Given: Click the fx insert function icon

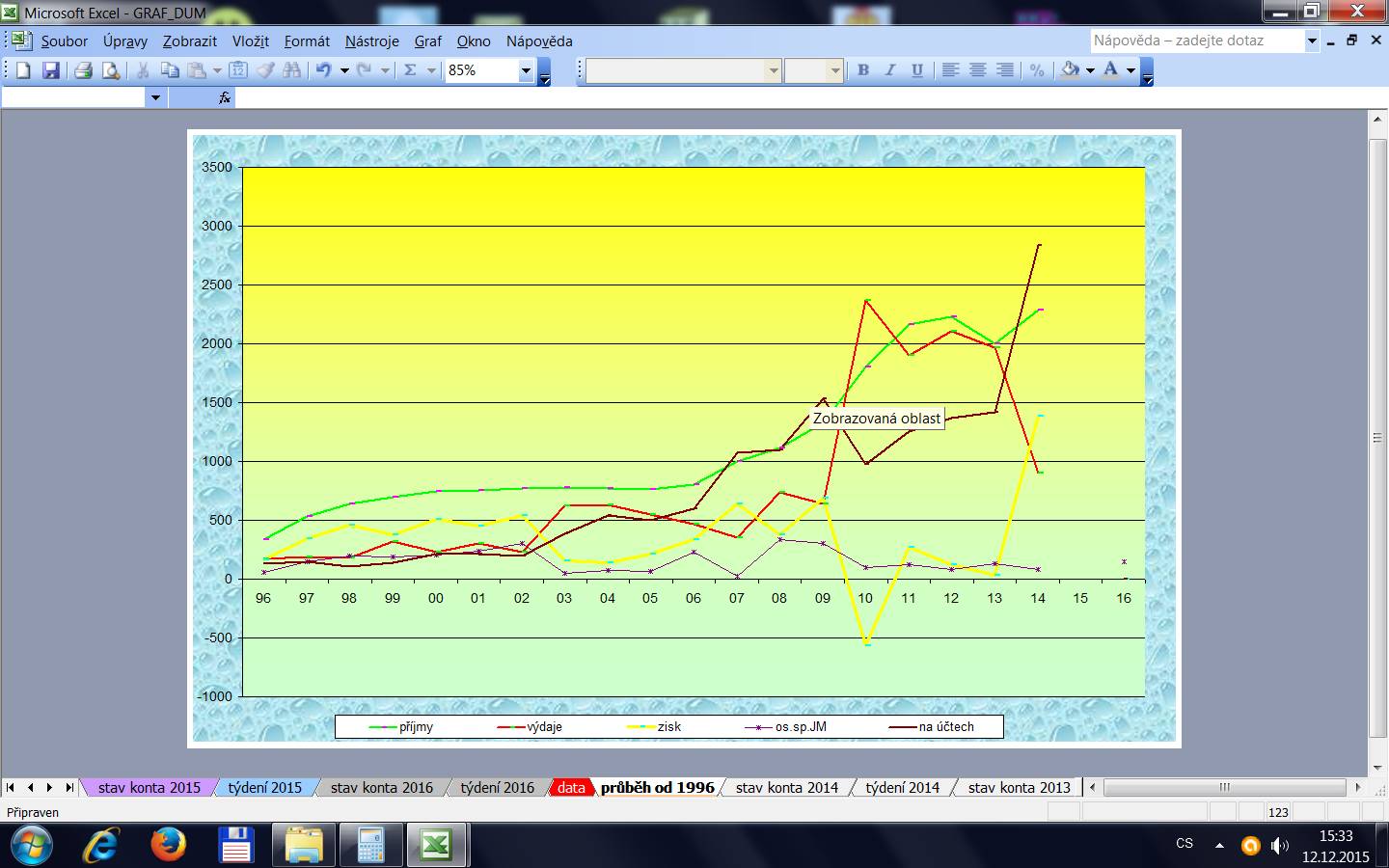Looking at the screenshot, I should tap(224, 97).
